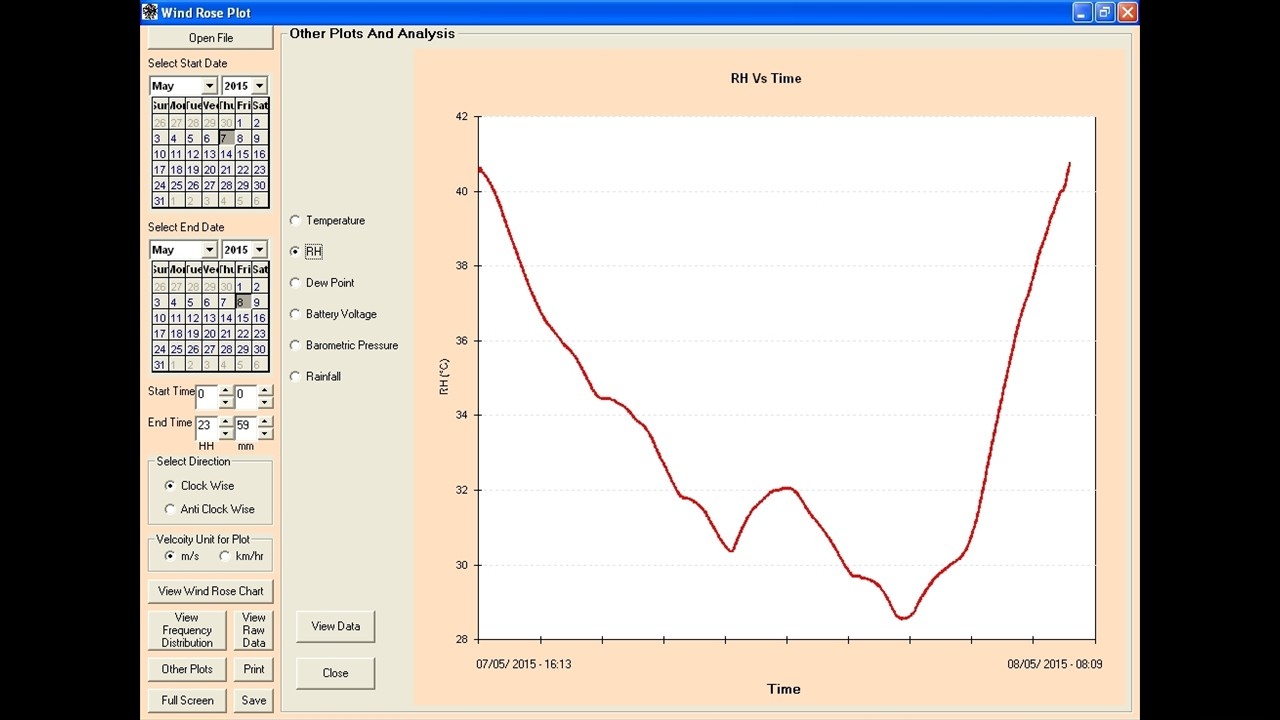
Task: Click the chart title RH Vs Time
Action: coord(766,78)
